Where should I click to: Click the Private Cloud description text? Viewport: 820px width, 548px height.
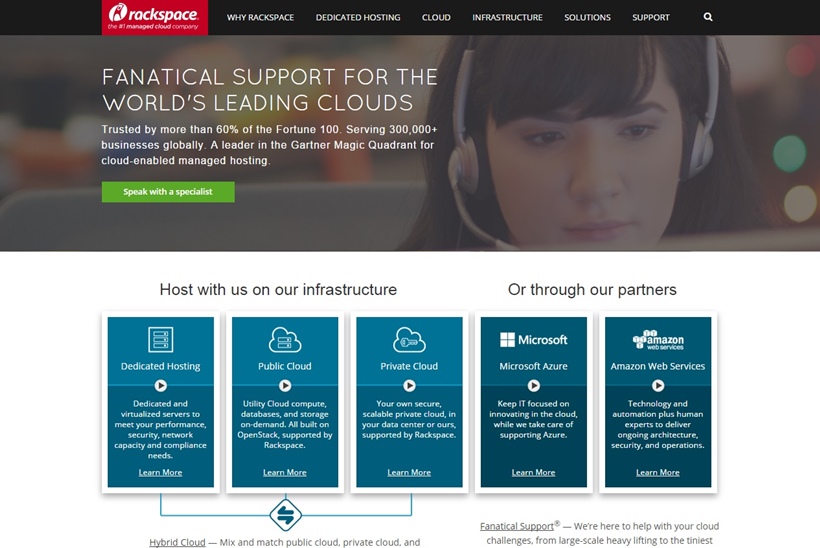pos(409,419)
